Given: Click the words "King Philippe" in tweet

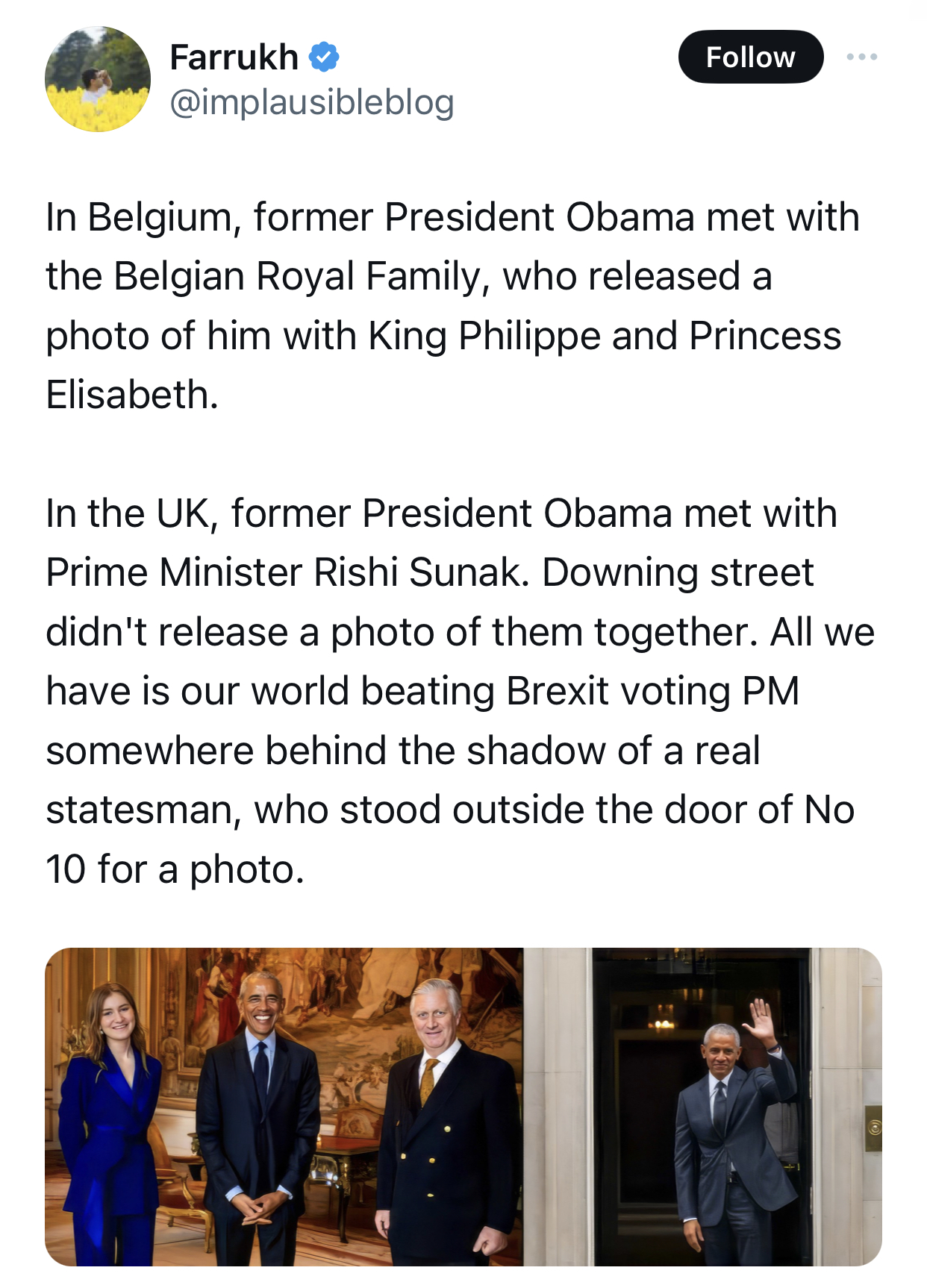Looking at the screenshot, I should pyautogui.click(x=484, y=335).
